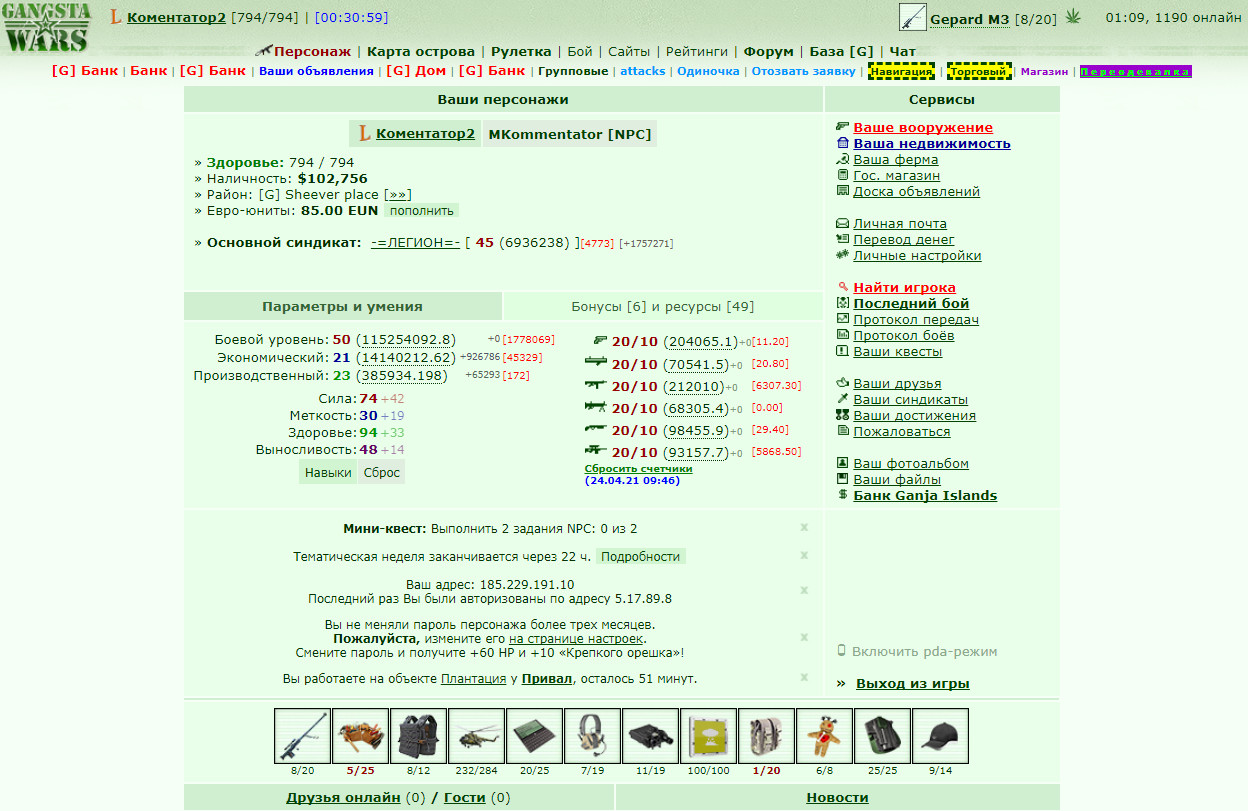Open Чат in main menu
The image size is (1248, 811).
coord(903,51)
